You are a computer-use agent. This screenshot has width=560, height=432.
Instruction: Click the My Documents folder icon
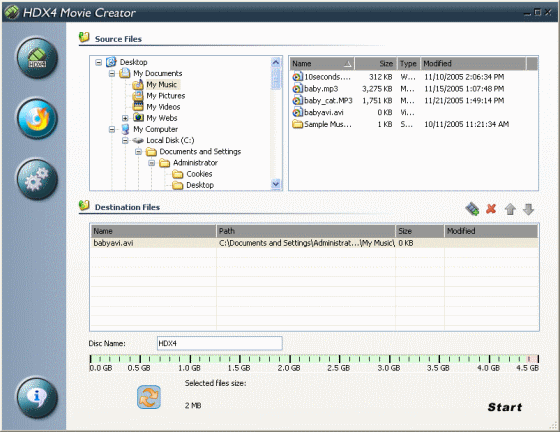coord(124,73)
